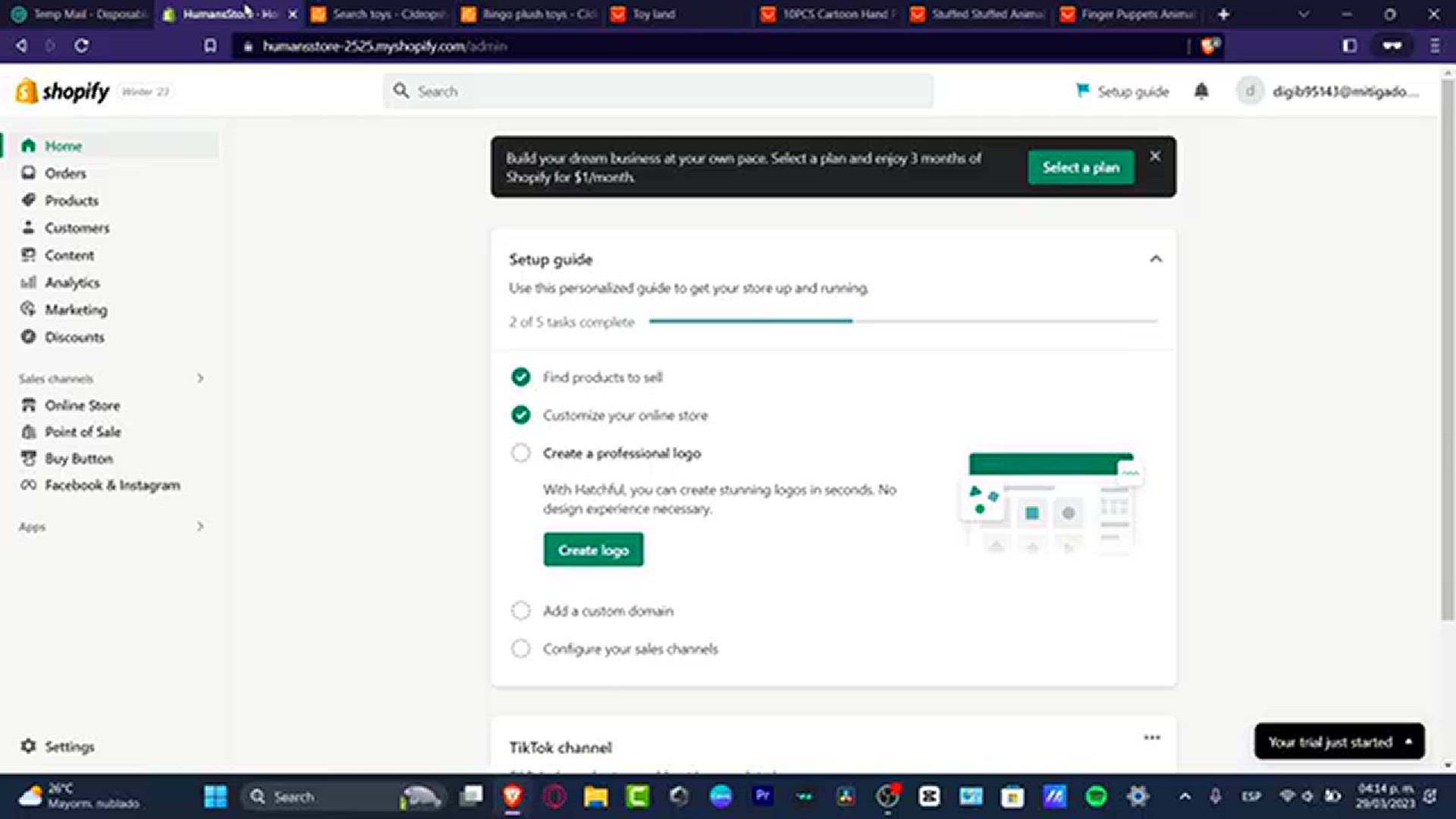Viewport: 1456px width, 819px height.
Task: Switch to Stuffed Stuffed Animal tab
Action: (978, 14)
